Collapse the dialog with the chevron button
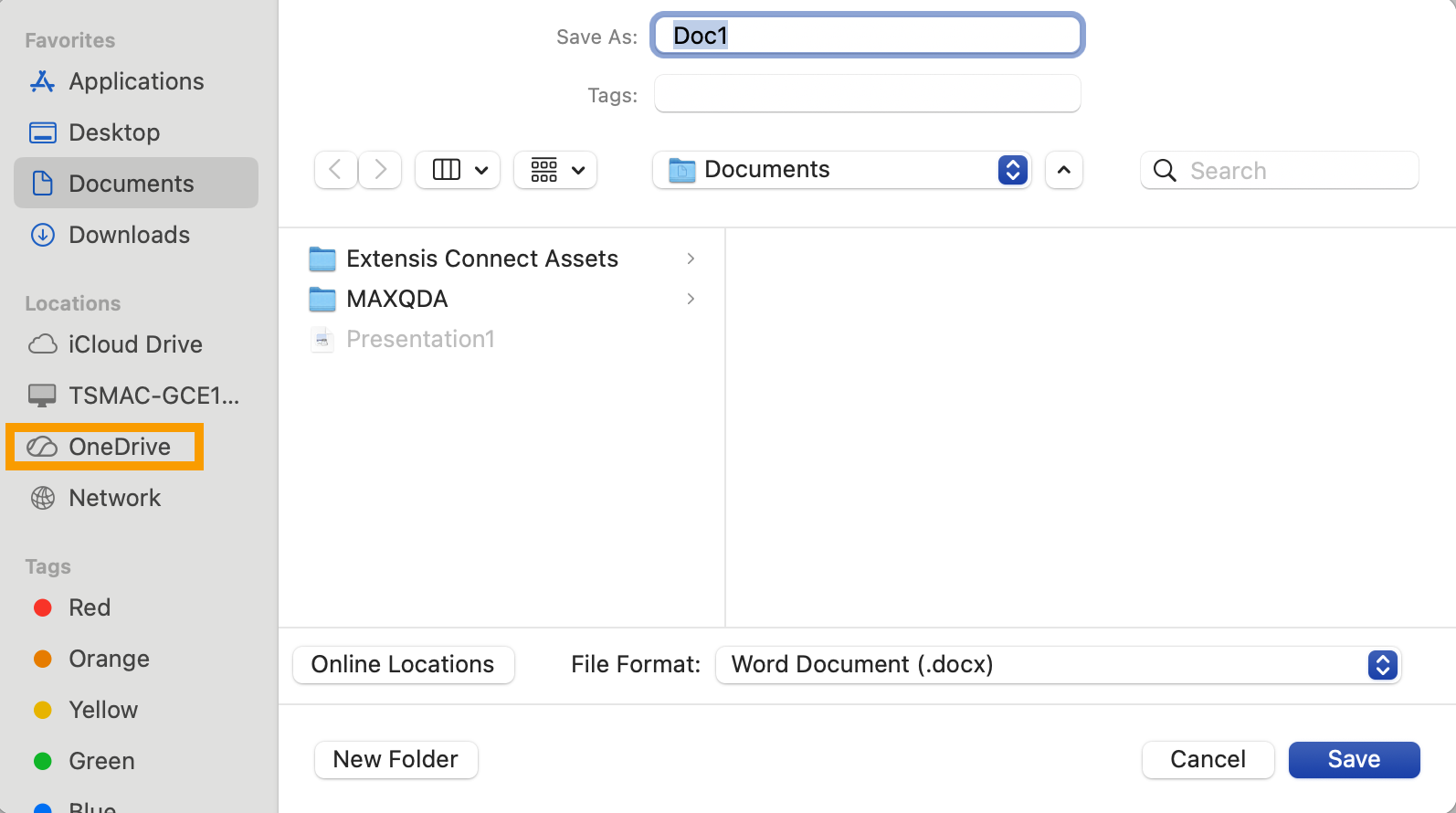This screenshot has width=1456, height=813. [x=1063, y=170]
